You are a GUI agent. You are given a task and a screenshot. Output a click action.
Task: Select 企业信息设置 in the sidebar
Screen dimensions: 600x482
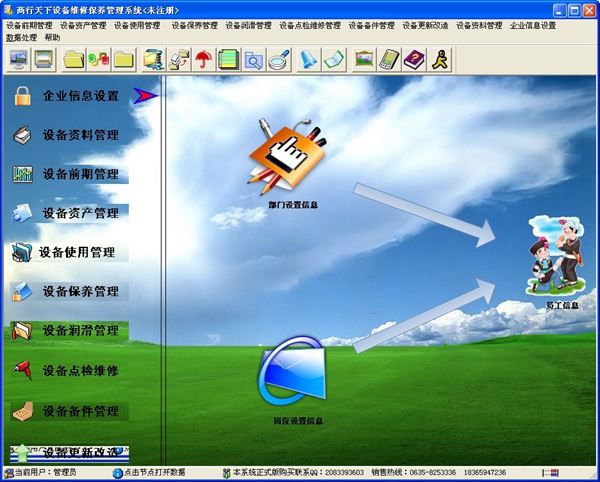81,96
